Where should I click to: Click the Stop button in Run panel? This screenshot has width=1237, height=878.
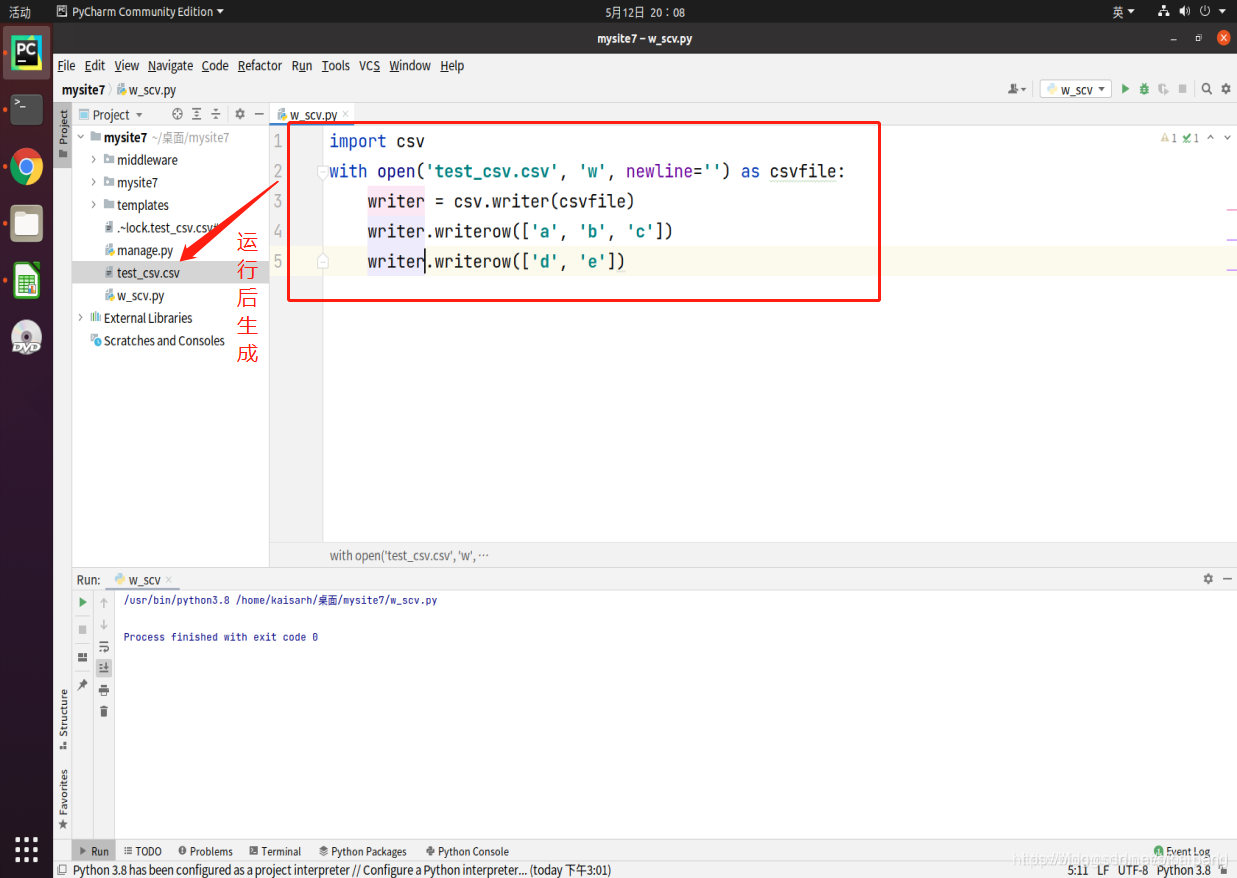83,629
